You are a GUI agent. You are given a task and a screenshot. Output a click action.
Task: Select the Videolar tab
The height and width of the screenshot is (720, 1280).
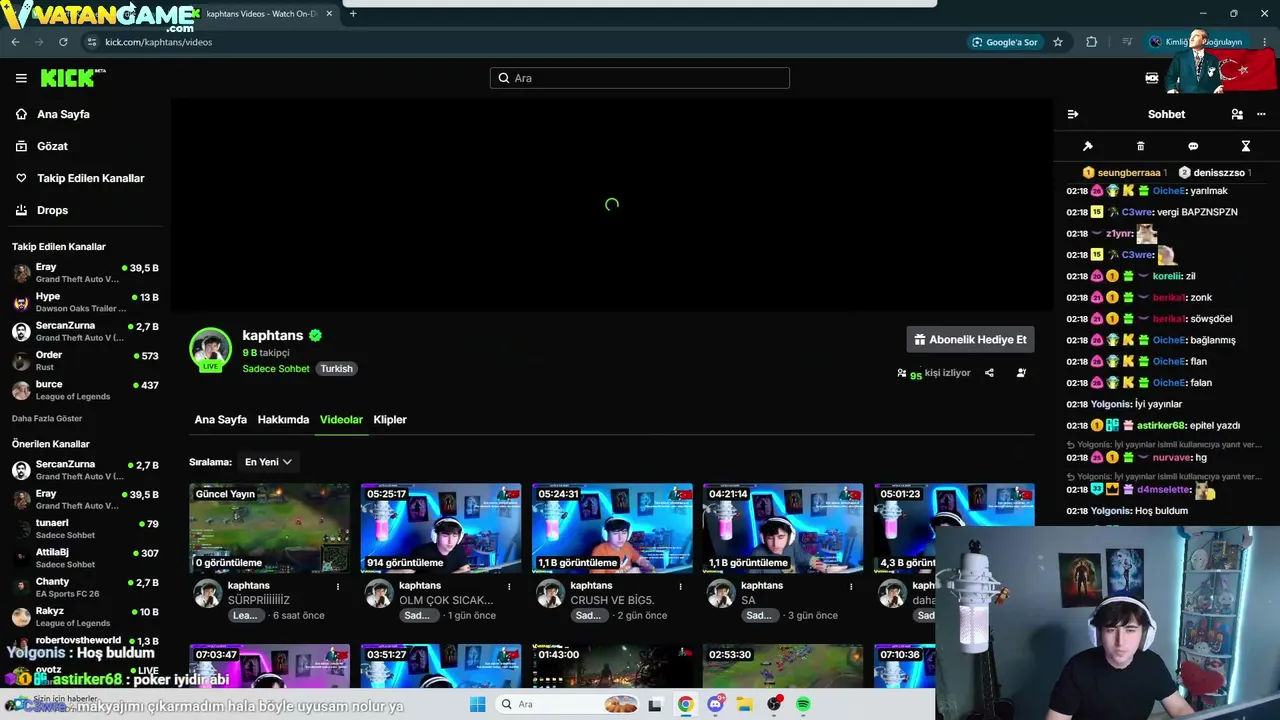[x=341, y=420]
